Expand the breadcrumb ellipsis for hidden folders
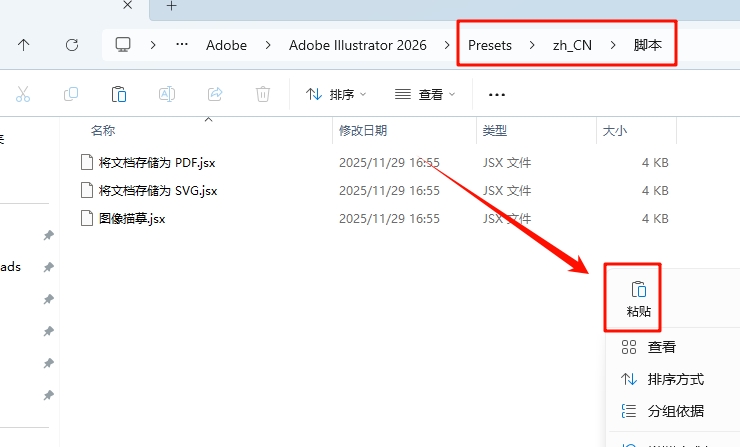This screenshot has width=740, height=447. 181,45
